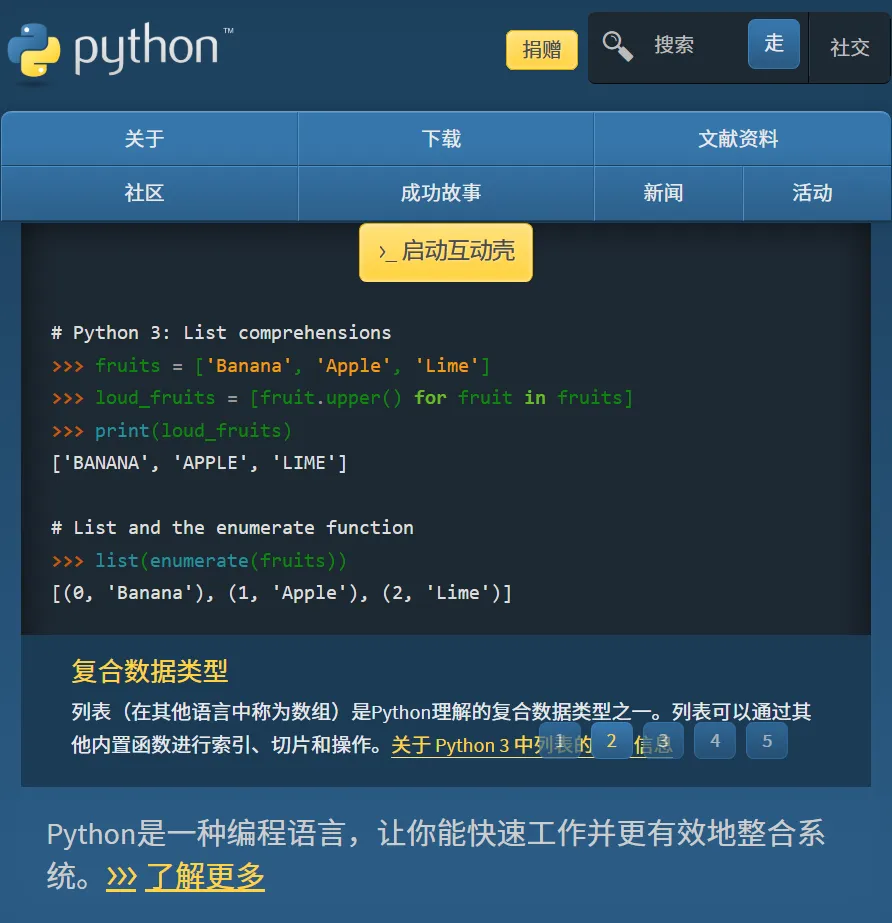
Task: Click the '# List and the enumerate function' comment
Action: tap(233, 527)
